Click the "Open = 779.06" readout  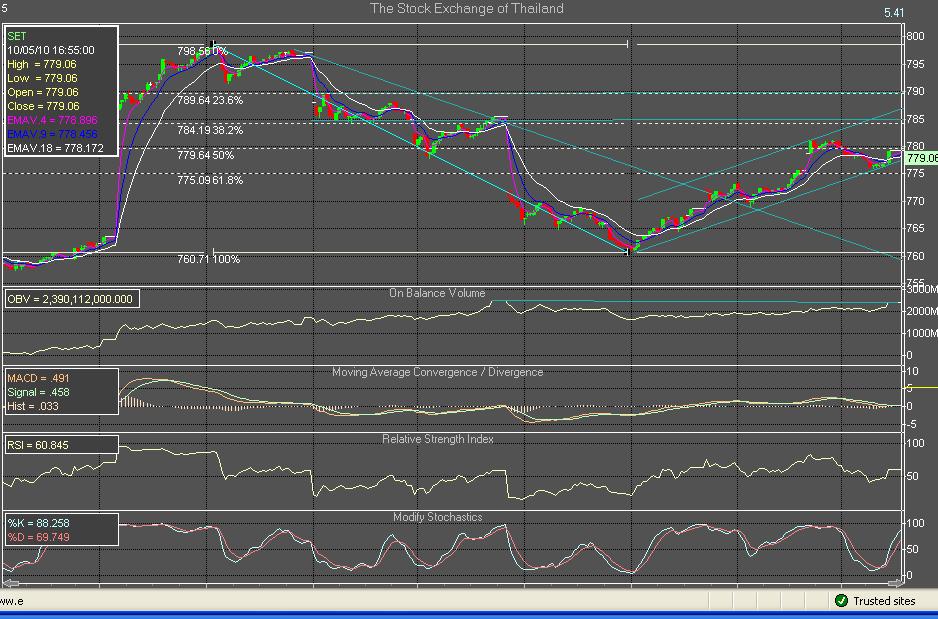point(43,92)
